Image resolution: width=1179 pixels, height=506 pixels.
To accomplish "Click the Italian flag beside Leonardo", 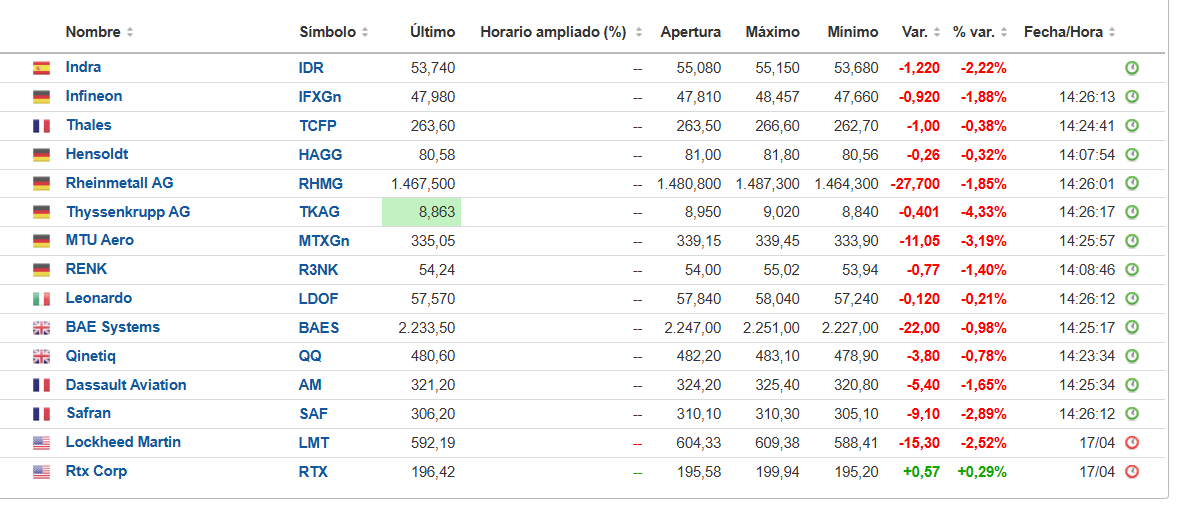I will pyautogui.click(x=41, y=299).
